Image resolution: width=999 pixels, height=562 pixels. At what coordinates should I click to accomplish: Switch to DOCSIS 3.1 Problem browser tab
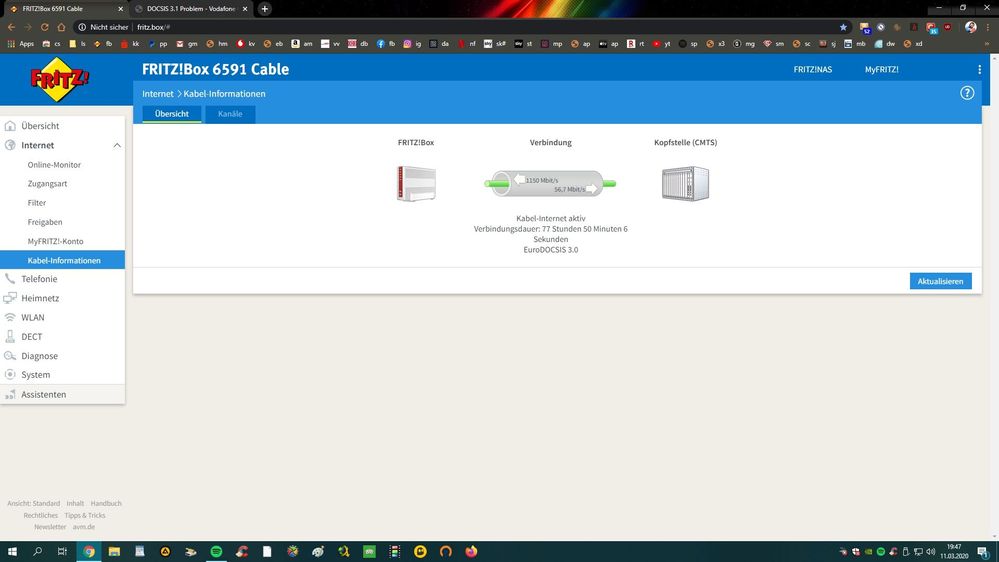click(190, 9)
